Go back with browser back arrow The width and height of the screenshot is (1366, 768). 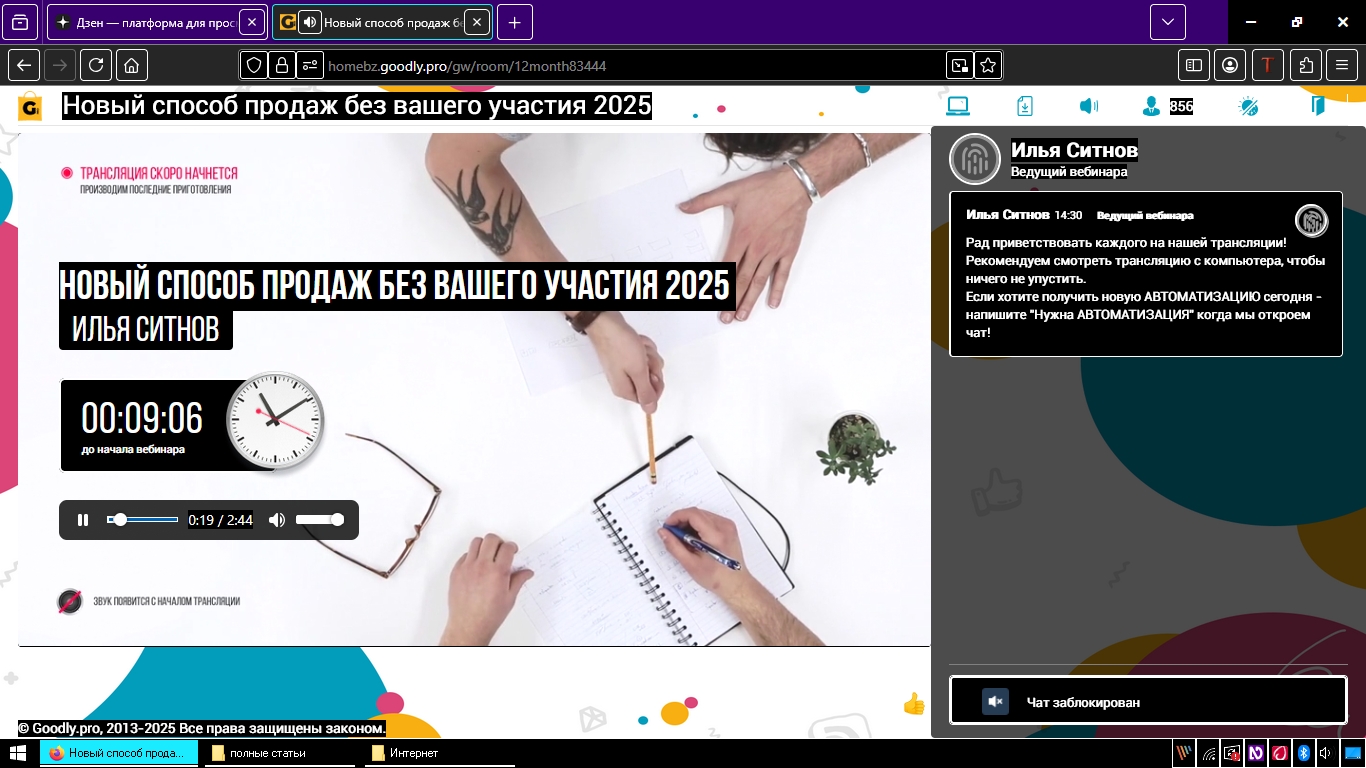[24, 66]
